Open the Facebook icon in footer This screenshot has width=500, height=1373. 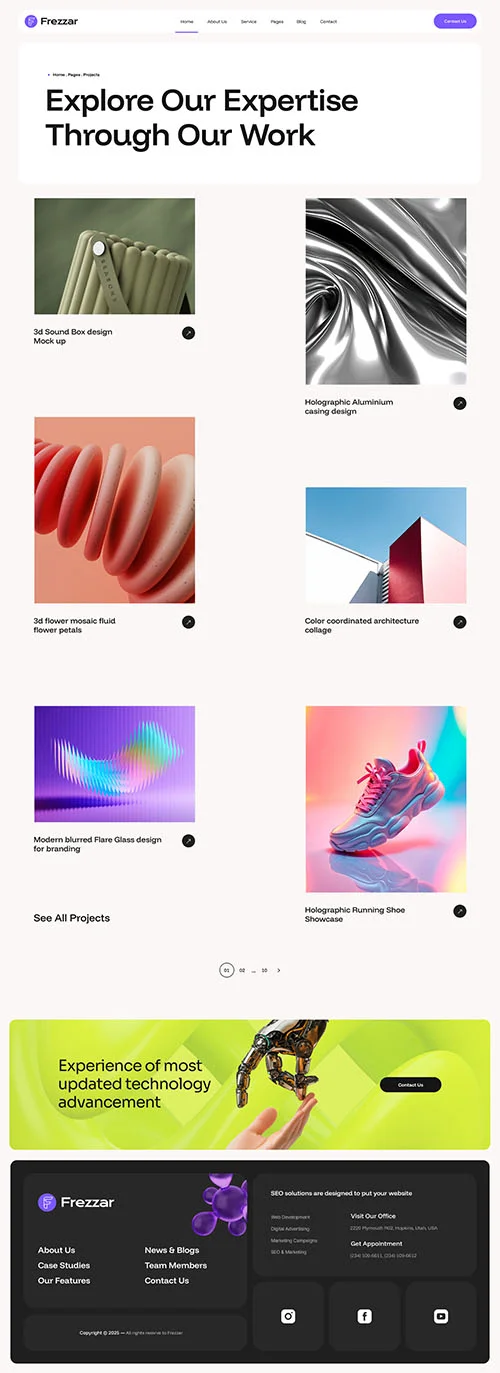pyautogui.click(x=364, y=1316)
